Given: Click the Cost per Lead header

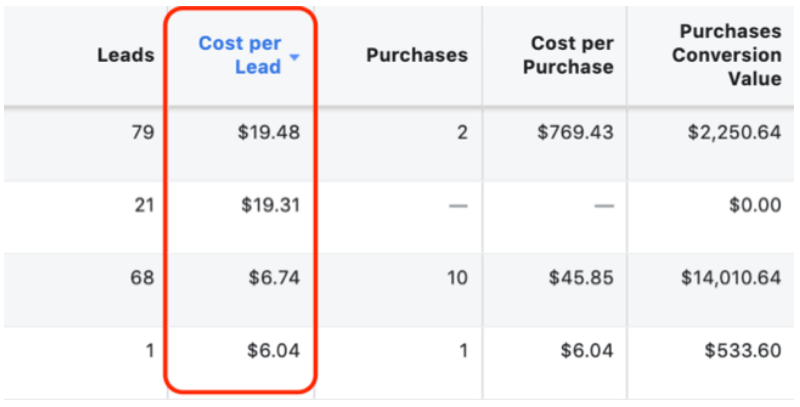Looking at the screenshot, I should pos(240,55).
